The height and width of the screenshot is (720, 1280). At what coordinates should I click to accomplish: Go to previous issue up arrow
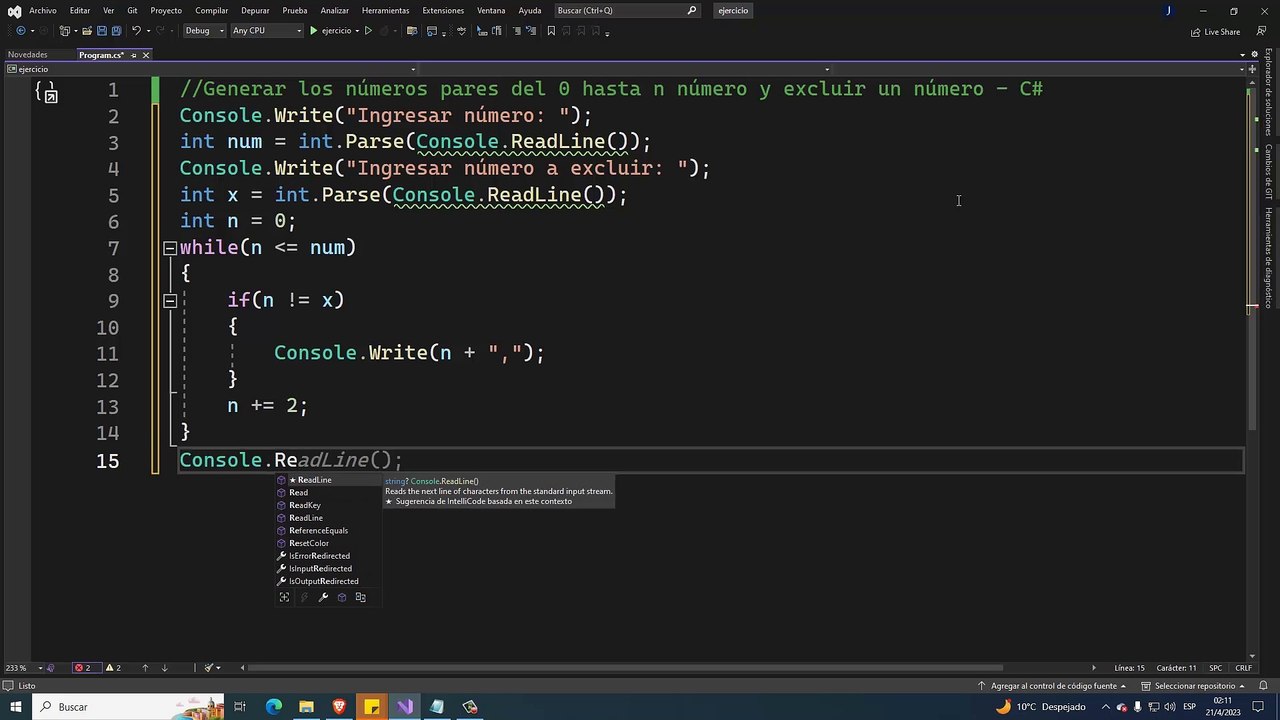pyautogui.click(x=145, y=668)
